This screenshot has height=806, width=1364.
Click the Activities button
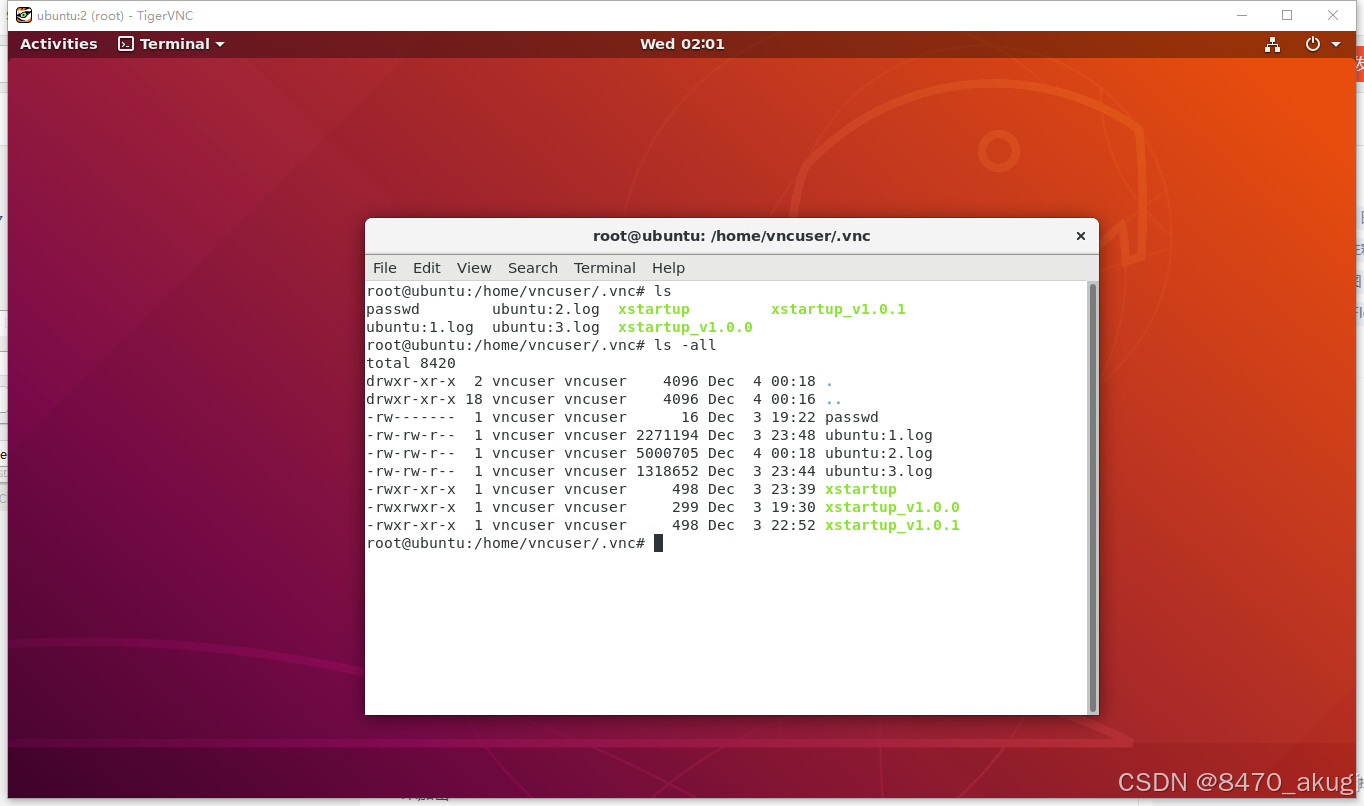coord(57,44)
